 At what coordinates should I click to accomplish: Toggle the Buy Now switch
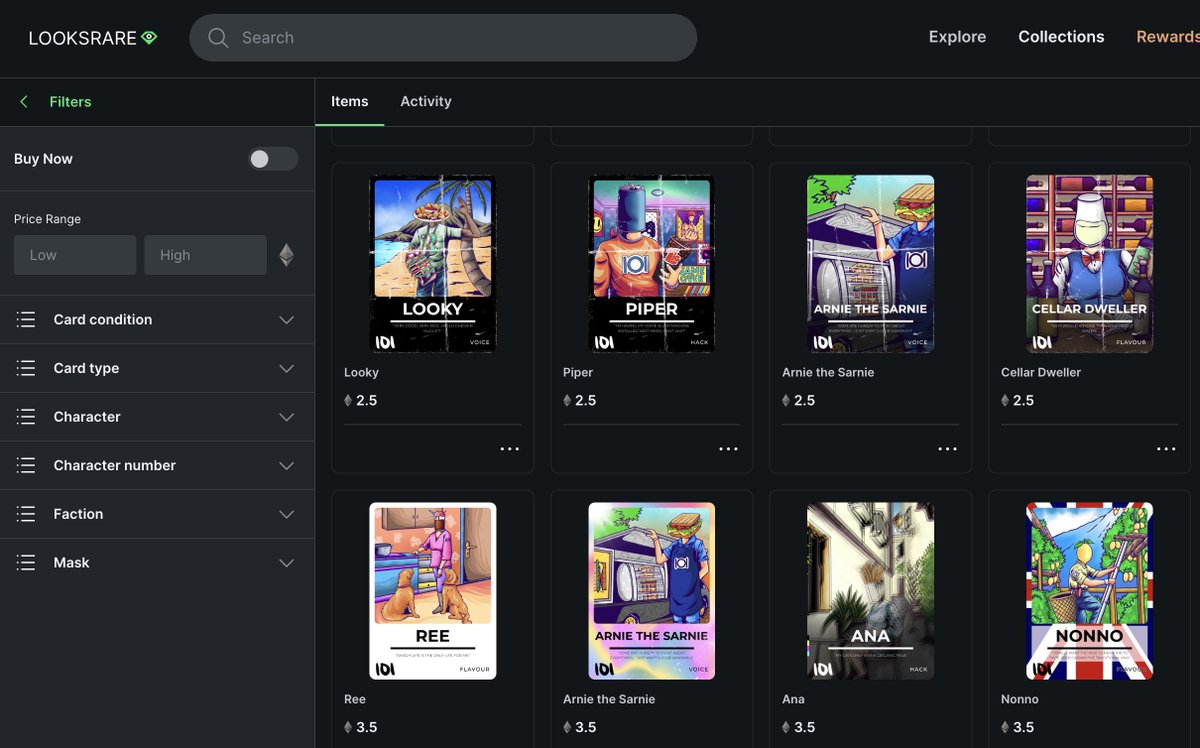coord(273,159)
